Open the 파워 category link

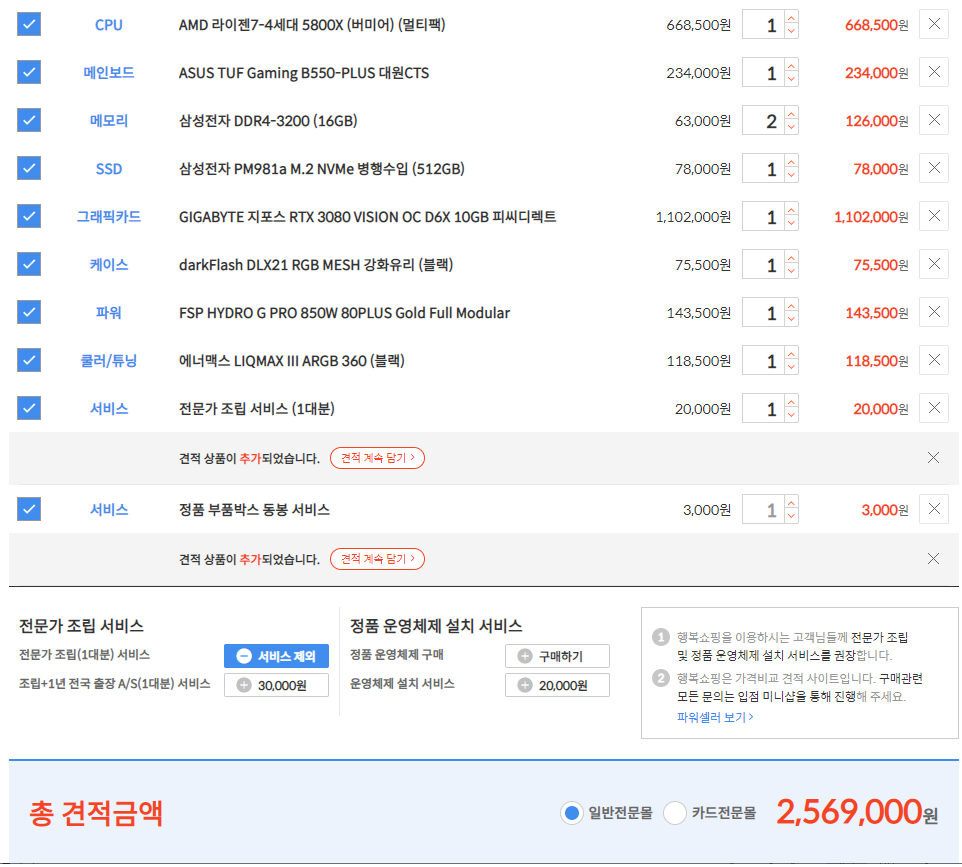pyautogui.click(x=109, y=313)
